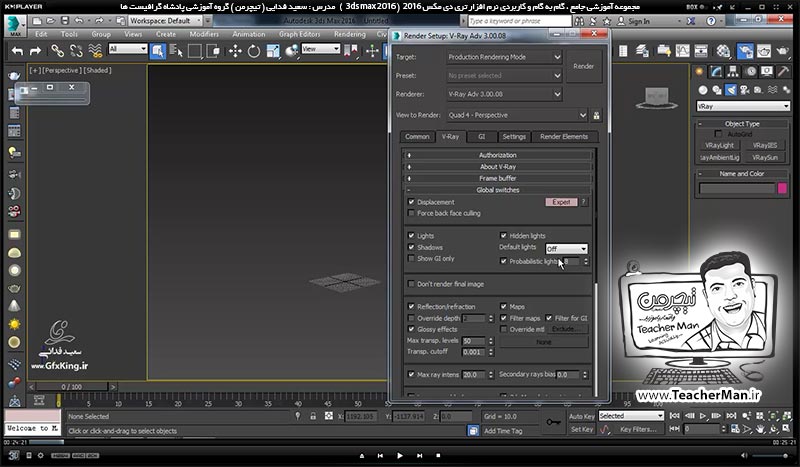Toggle the Hidden lights checkbox

pyautogui.click(x=504, y=236)
